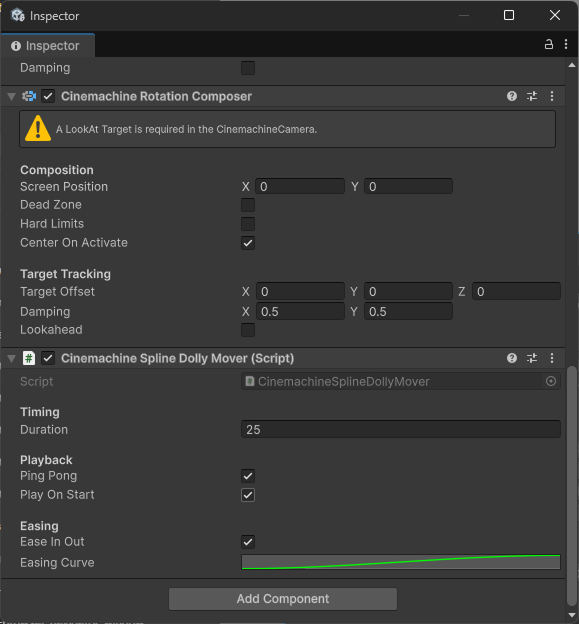Click the Inspector window title icon
579x624 pixels.
pyautogui.click(x=18, y=16)
